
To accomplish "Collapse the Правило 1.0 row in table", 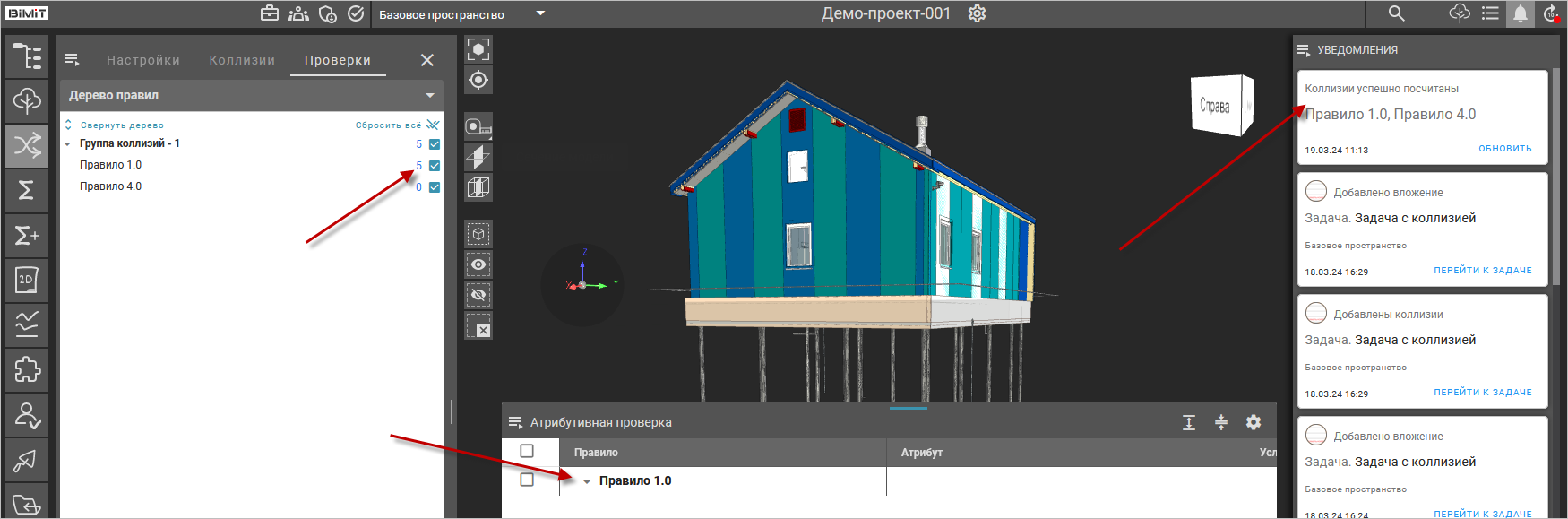I will 587,481.
